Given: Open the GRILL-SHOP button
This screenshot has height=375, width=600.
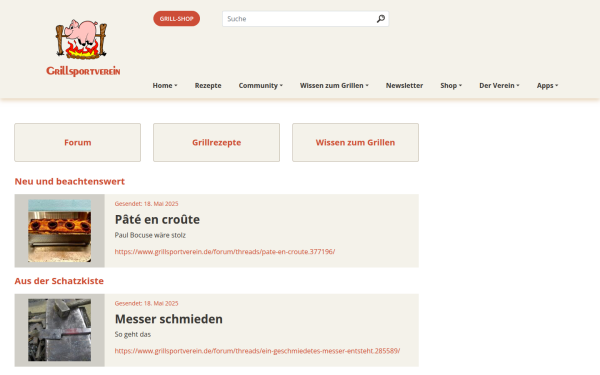Looking at the screenshot, I should (176, 18).
